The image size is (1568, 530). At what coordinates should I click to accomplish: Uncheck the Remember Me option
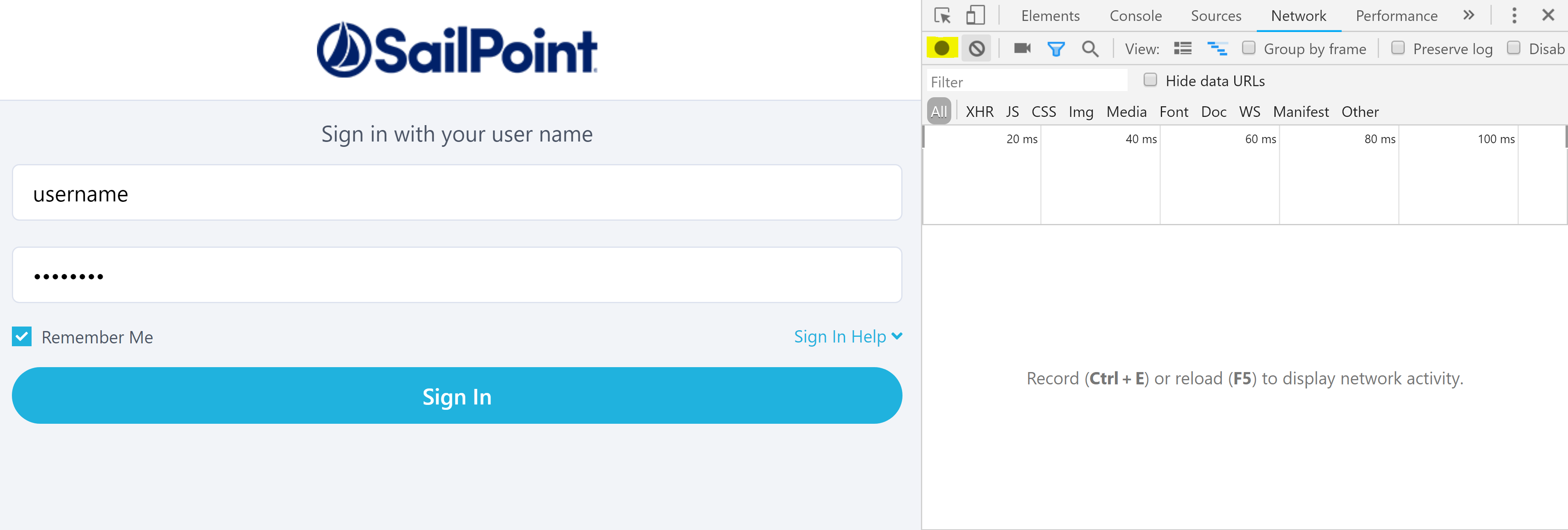click(x=21, y=336)
